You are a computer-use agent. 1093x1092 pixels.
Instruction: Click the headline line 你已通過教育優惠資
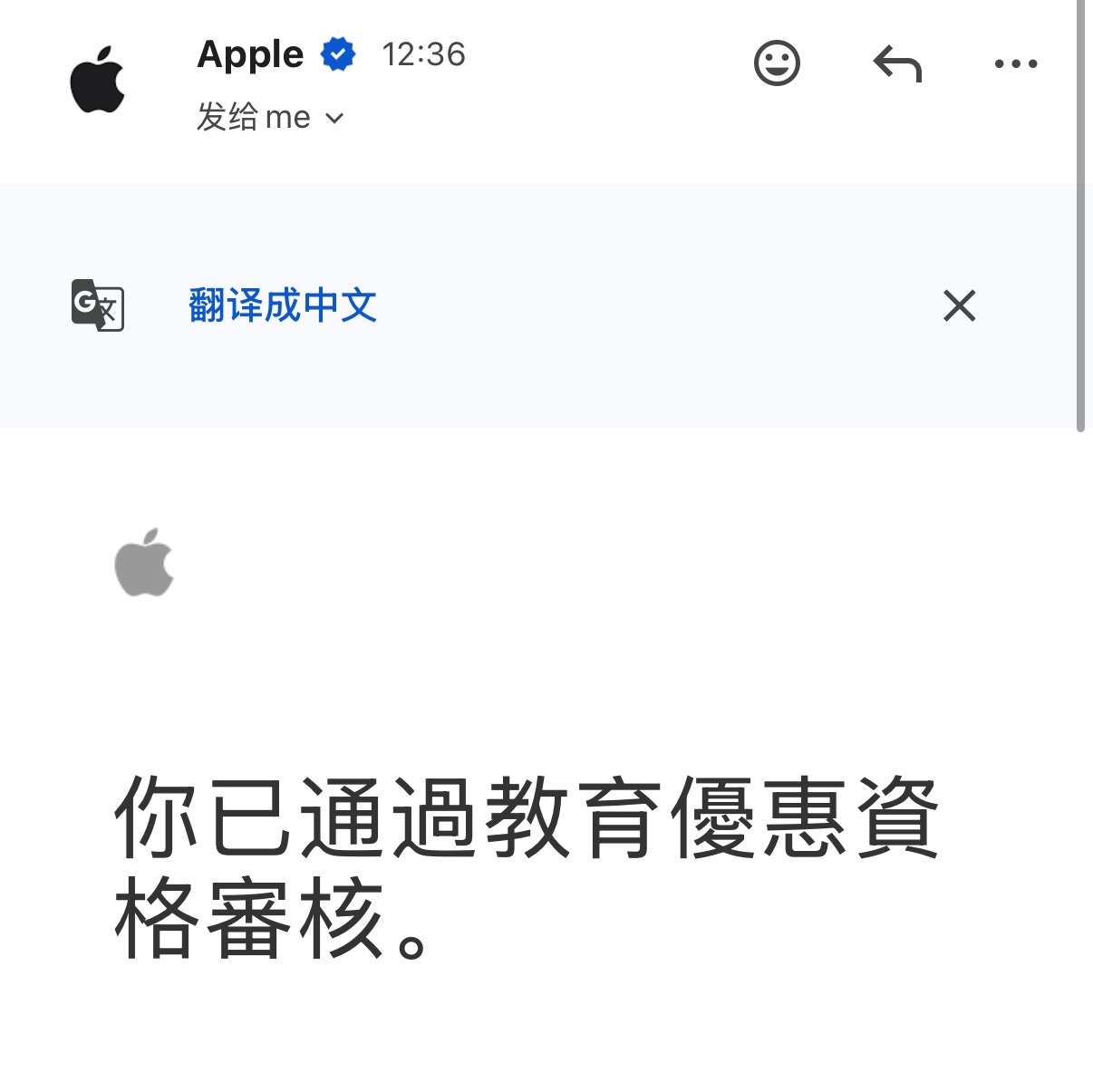click(x=527, y=817)
